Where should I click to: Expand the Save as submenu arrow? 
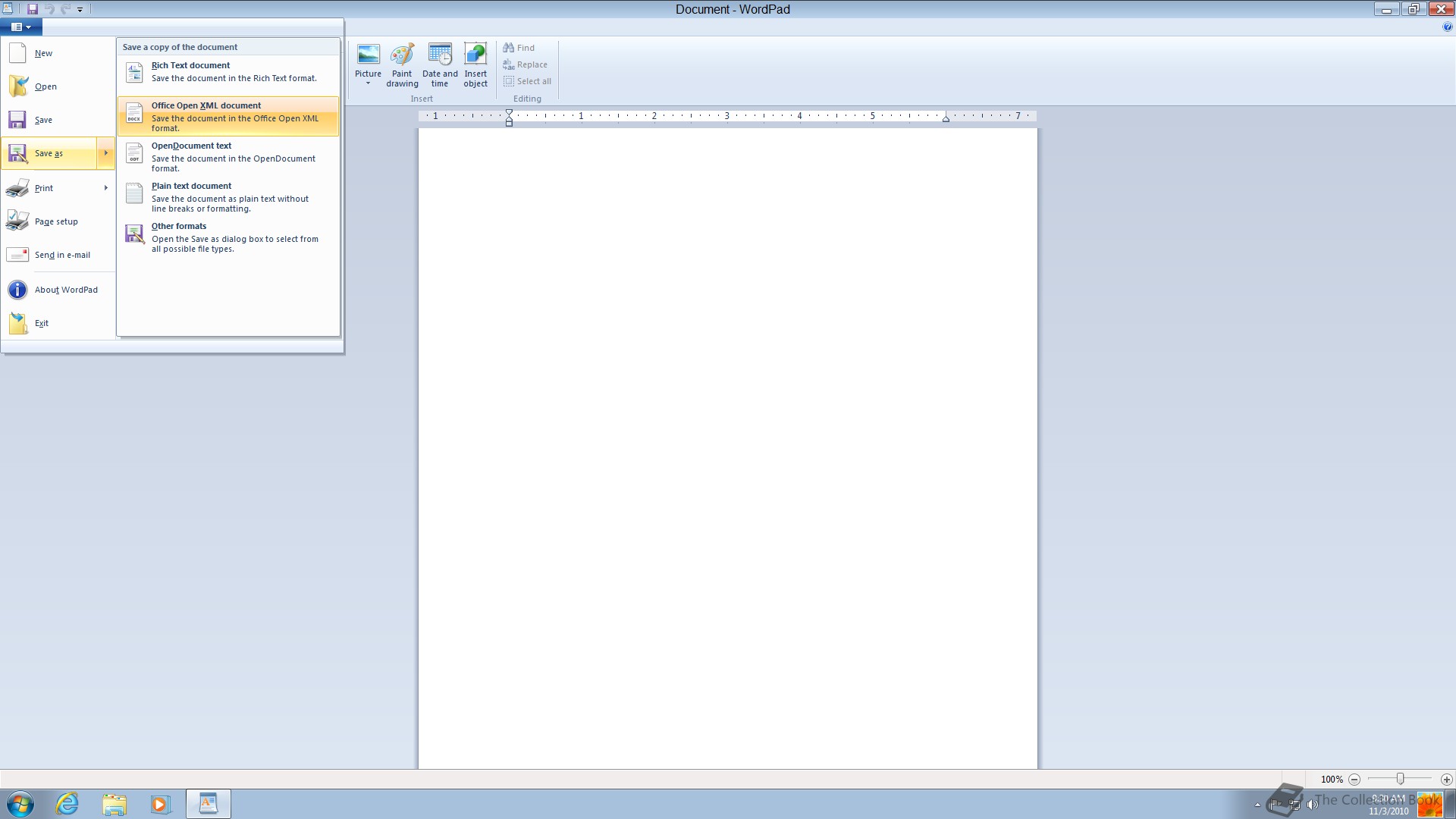(105, 153)
